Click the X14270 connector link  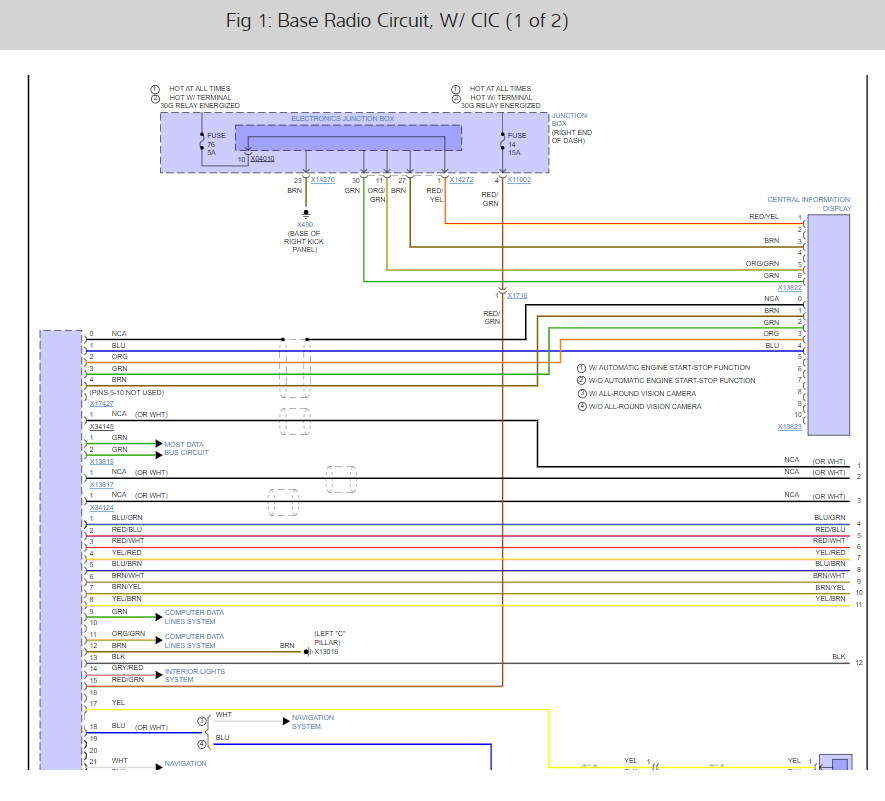pyautogui.click(x=322, y=180)
